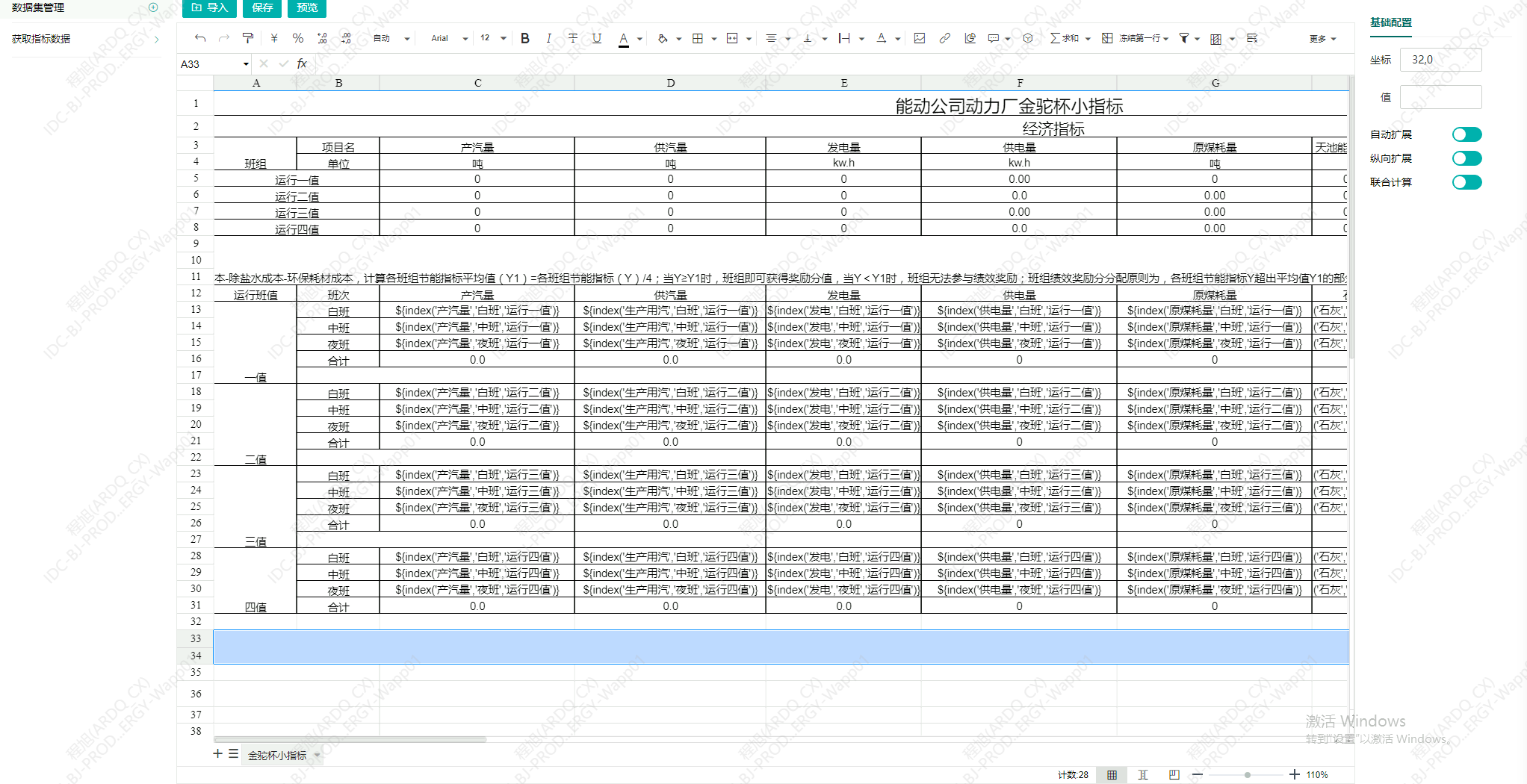
Task: Toggle bold formatting
Action: click(525, 38)
